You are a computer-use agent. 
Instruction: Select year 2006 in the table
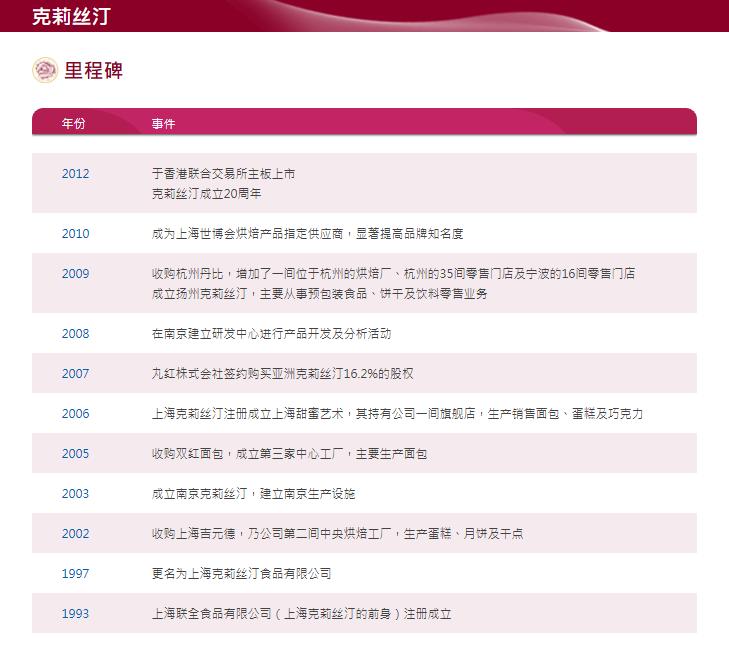tap(75, 413)
